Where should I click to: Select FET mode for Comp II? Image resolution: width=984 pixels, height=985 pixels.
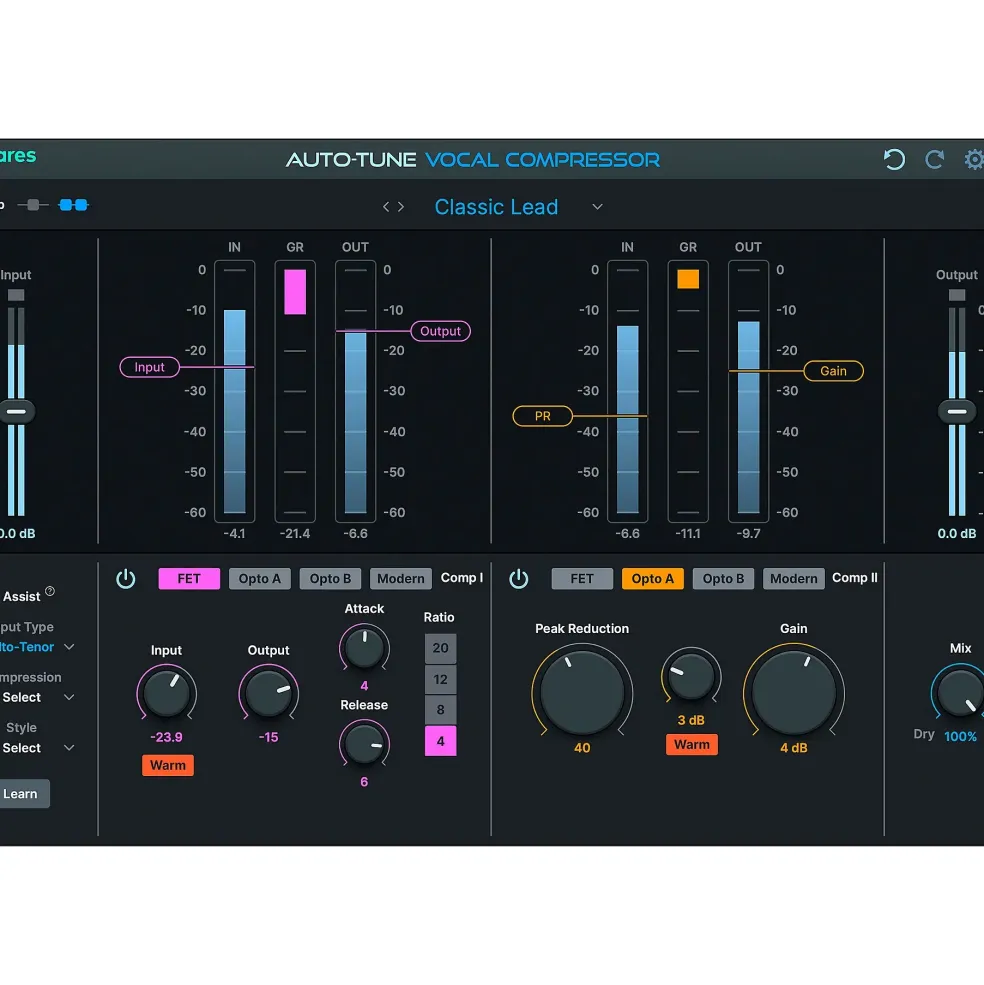click(582, 579)
